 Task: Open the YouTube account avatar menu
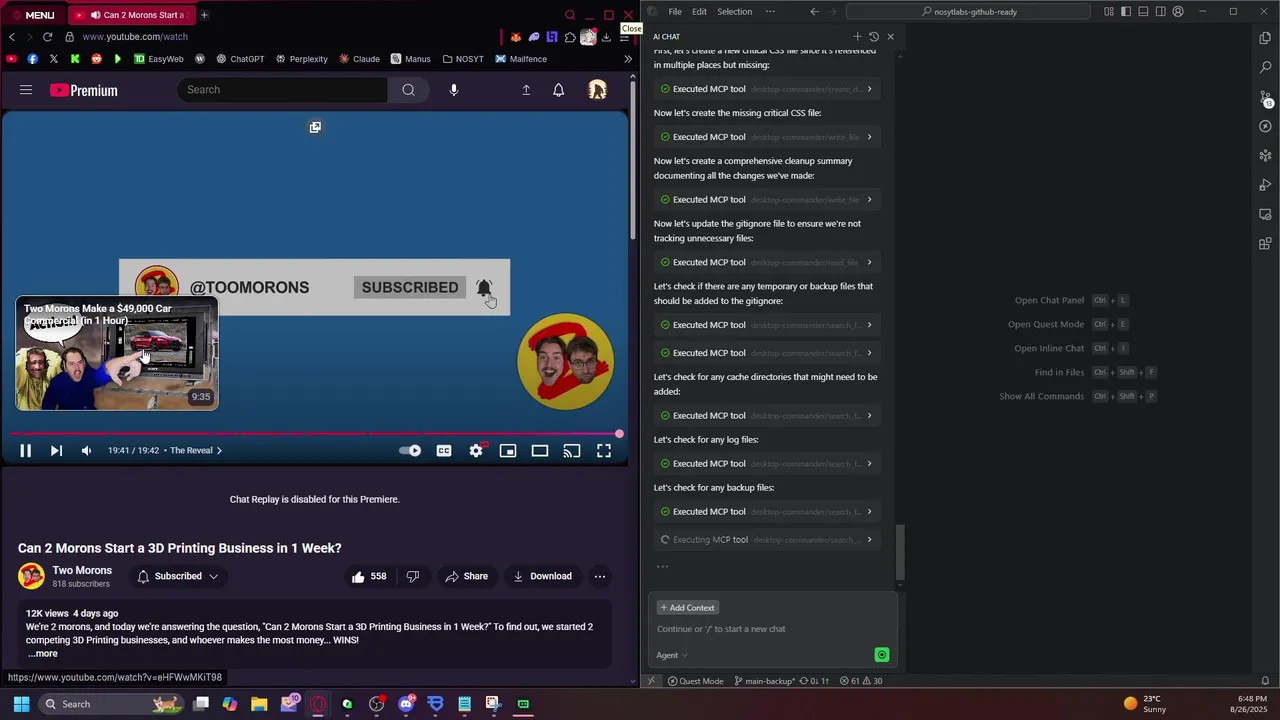pyautogui.click(x=598, y=90)
